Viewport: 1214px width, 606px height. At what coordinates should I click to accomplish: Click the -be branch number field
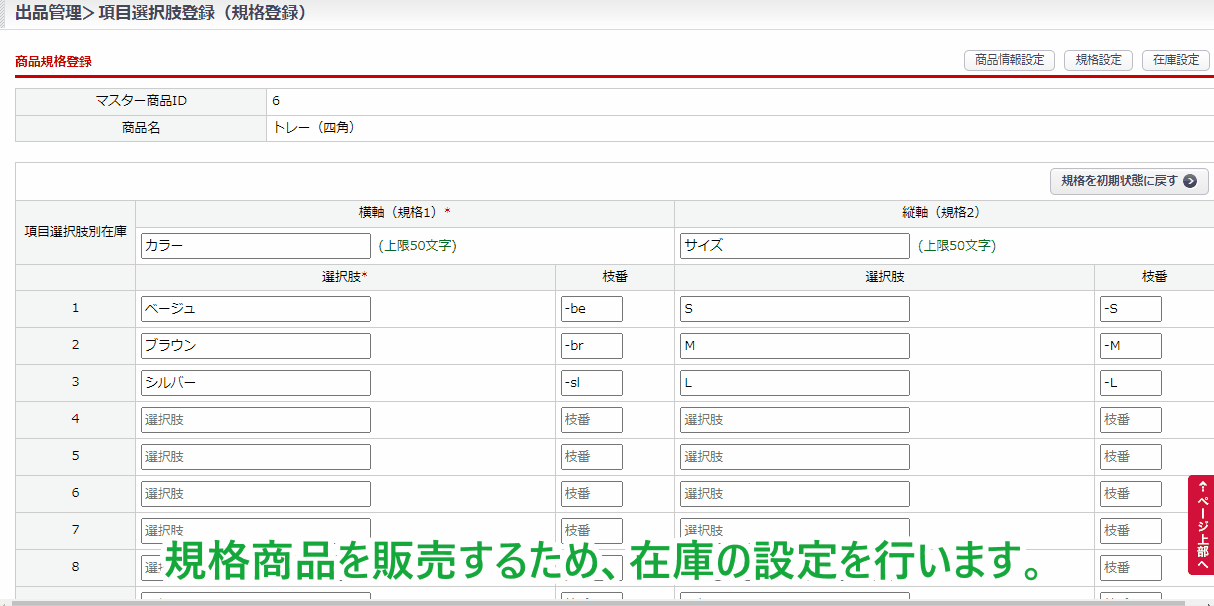591,309
